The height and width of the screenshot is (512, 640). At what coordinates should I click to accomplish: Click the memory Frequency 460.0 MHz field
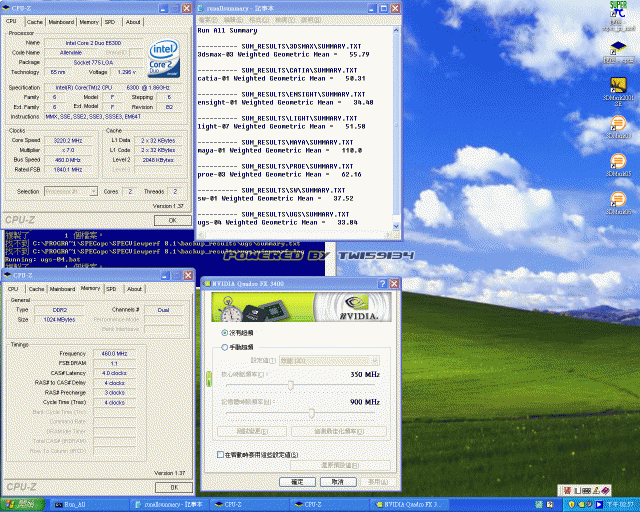pos(114,354)
